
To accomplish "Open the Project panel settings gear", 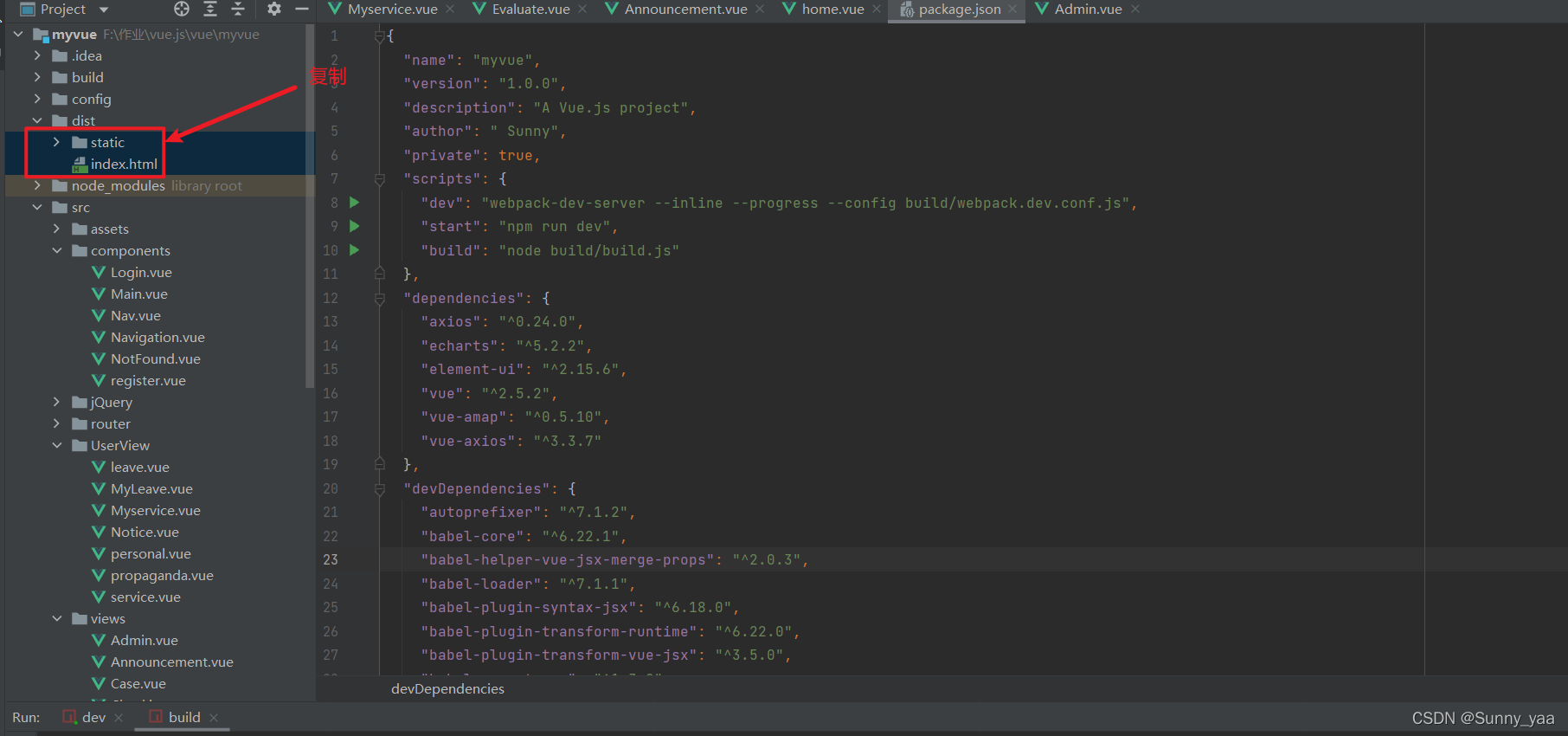I will click(x=274, y=9).
